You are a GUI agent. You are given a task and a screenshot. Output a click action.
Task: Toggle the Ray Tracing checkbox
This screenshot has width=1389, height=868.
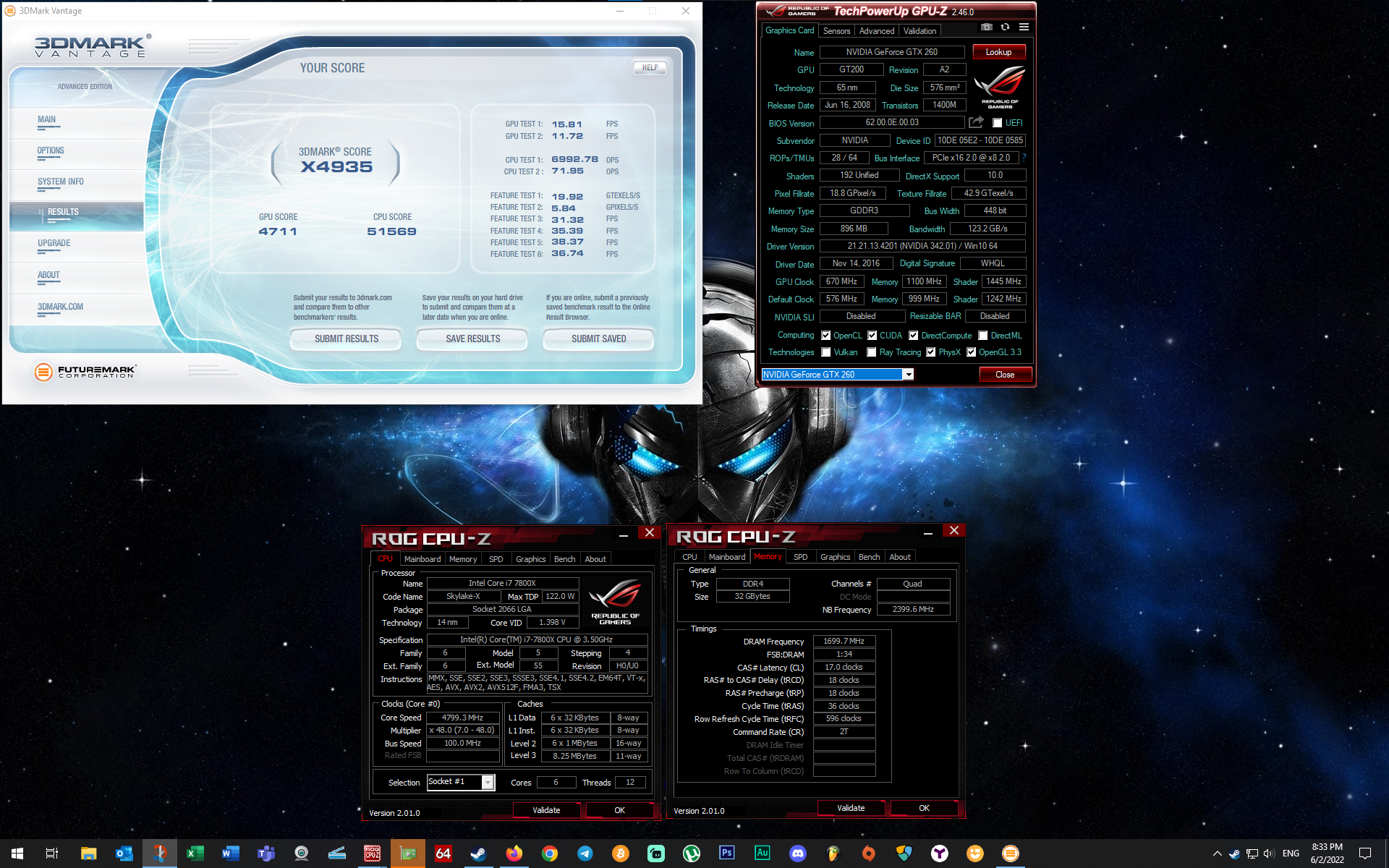click(872, 352)
